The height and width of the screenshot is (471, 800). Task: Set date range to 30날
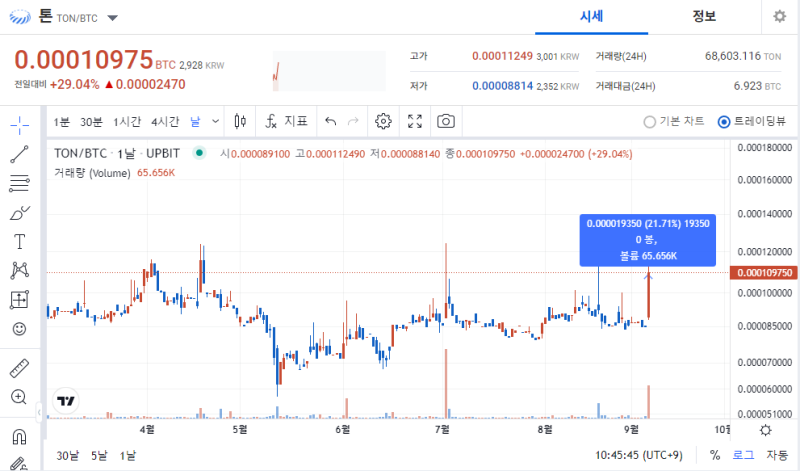pyautogui.click(x=68, y=455)
